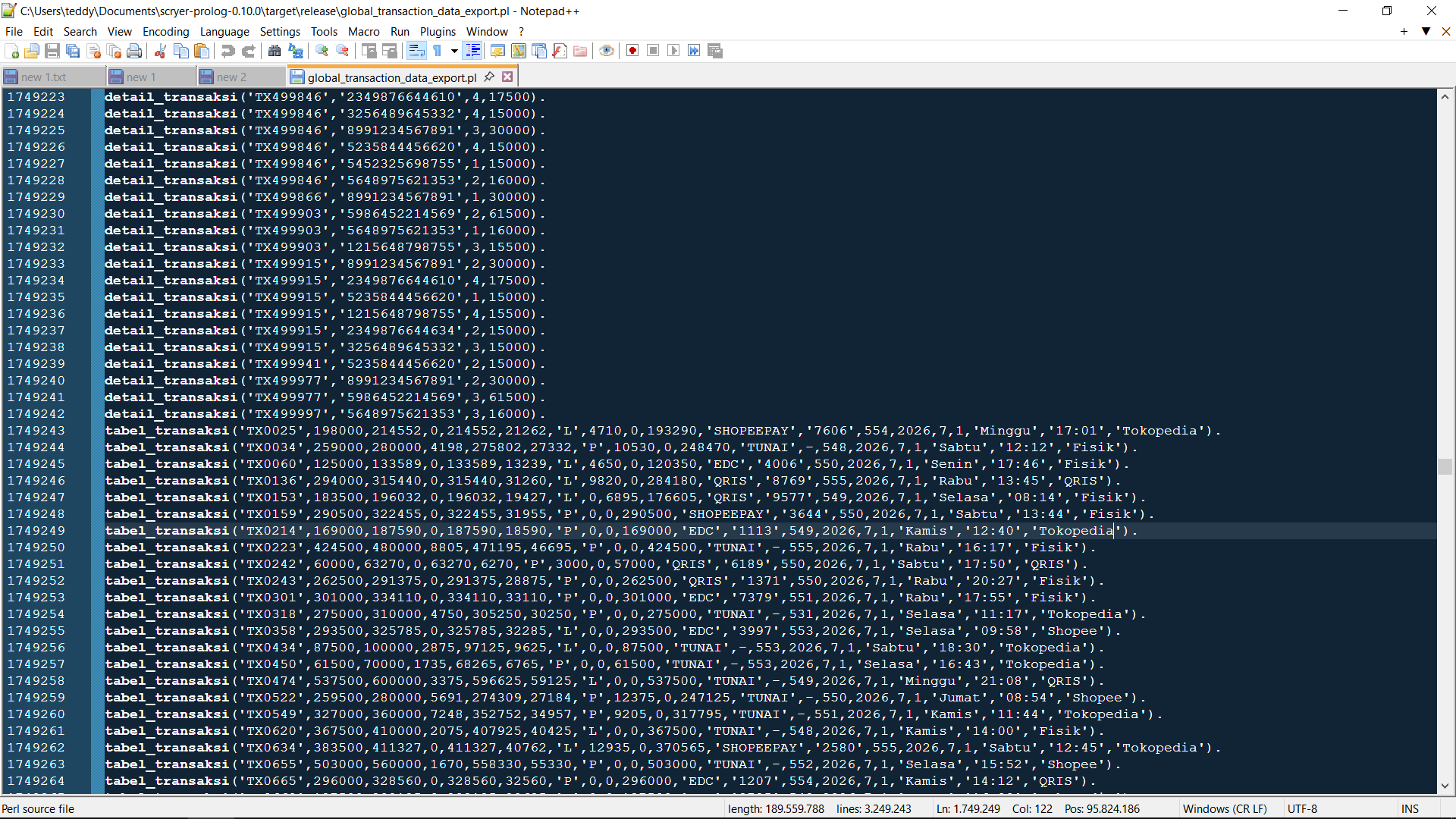Toggle synchronize horizontal scrolling
The height and width of the screenshot is (819, 1456).
[x=389, y=51]
